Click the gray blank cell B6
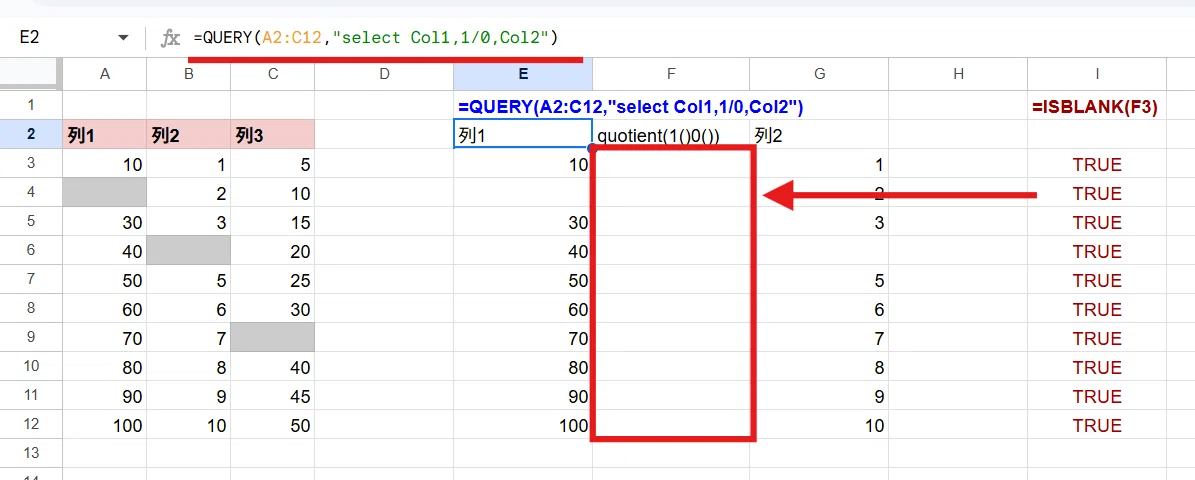Image resolution: width=1195 pixels, height=480 pixels. coord(188,251)
